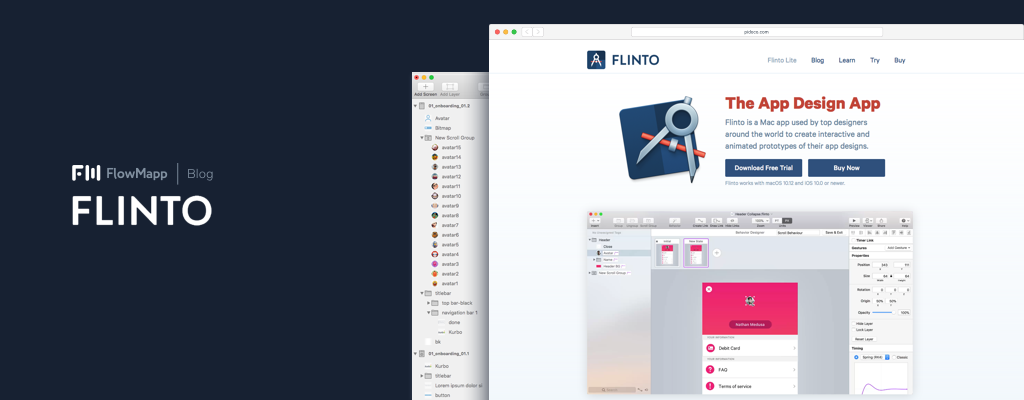This screenshot has width=1024, height=400.
Task: Click the Share toolbar icon
Action: click(882, 220)
